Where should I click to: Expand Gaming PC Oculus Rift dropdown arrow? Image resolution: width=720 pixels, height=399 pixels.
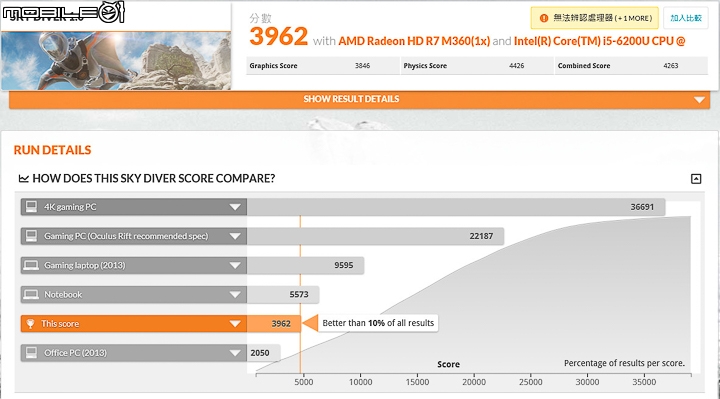(x=235, y=236)
